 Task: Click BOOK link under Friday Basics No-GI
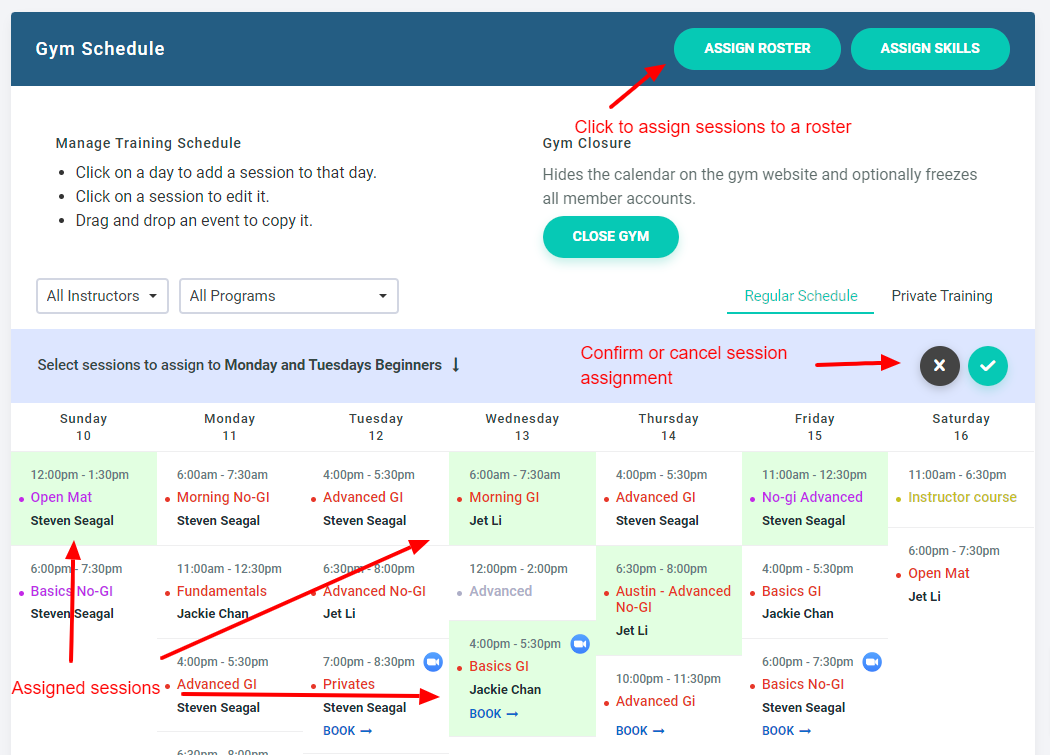[786, 731]
